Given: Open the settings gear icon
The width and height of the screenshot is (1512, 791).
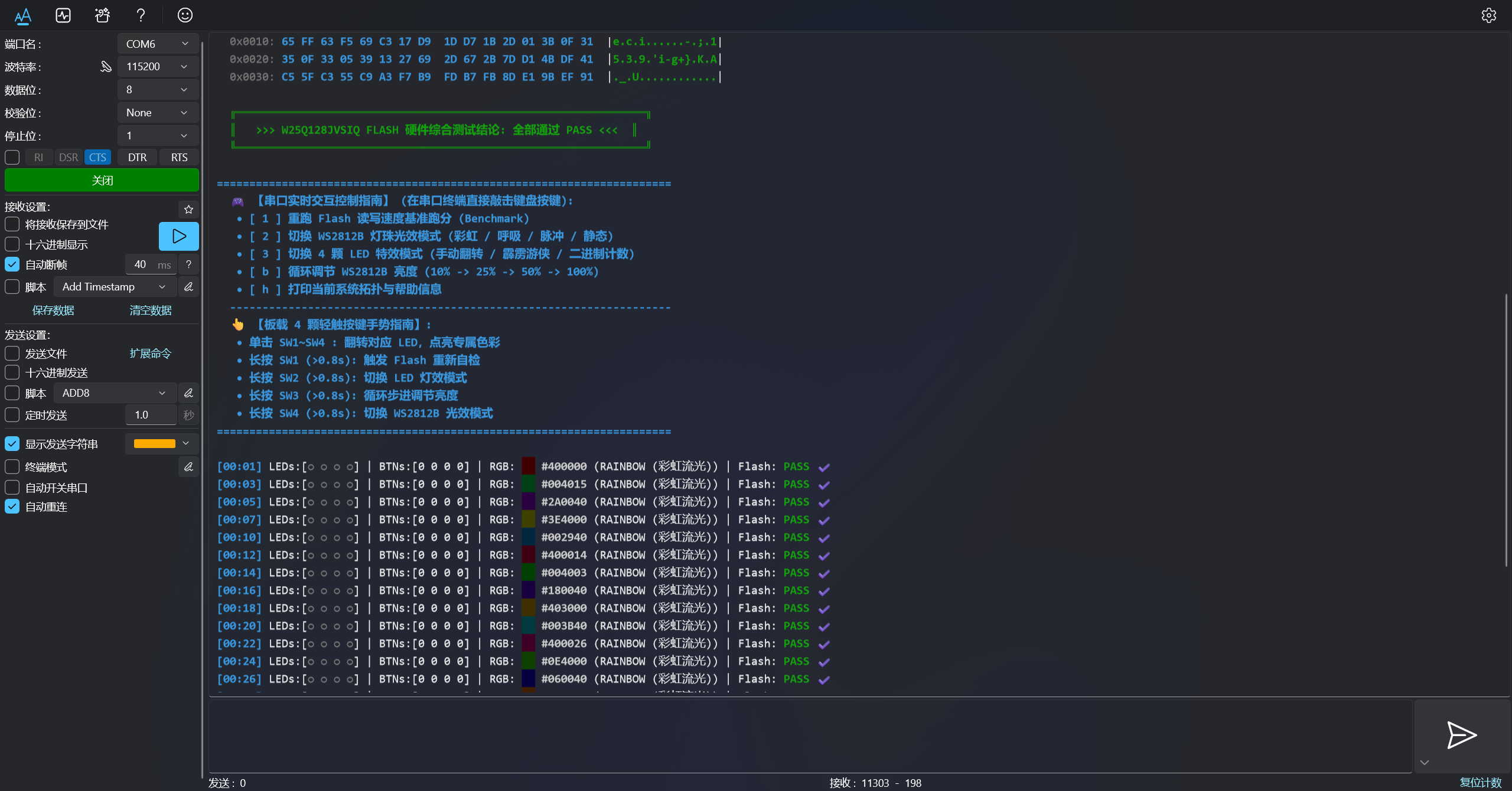Looking at the screenshot, I should 1489,15.
